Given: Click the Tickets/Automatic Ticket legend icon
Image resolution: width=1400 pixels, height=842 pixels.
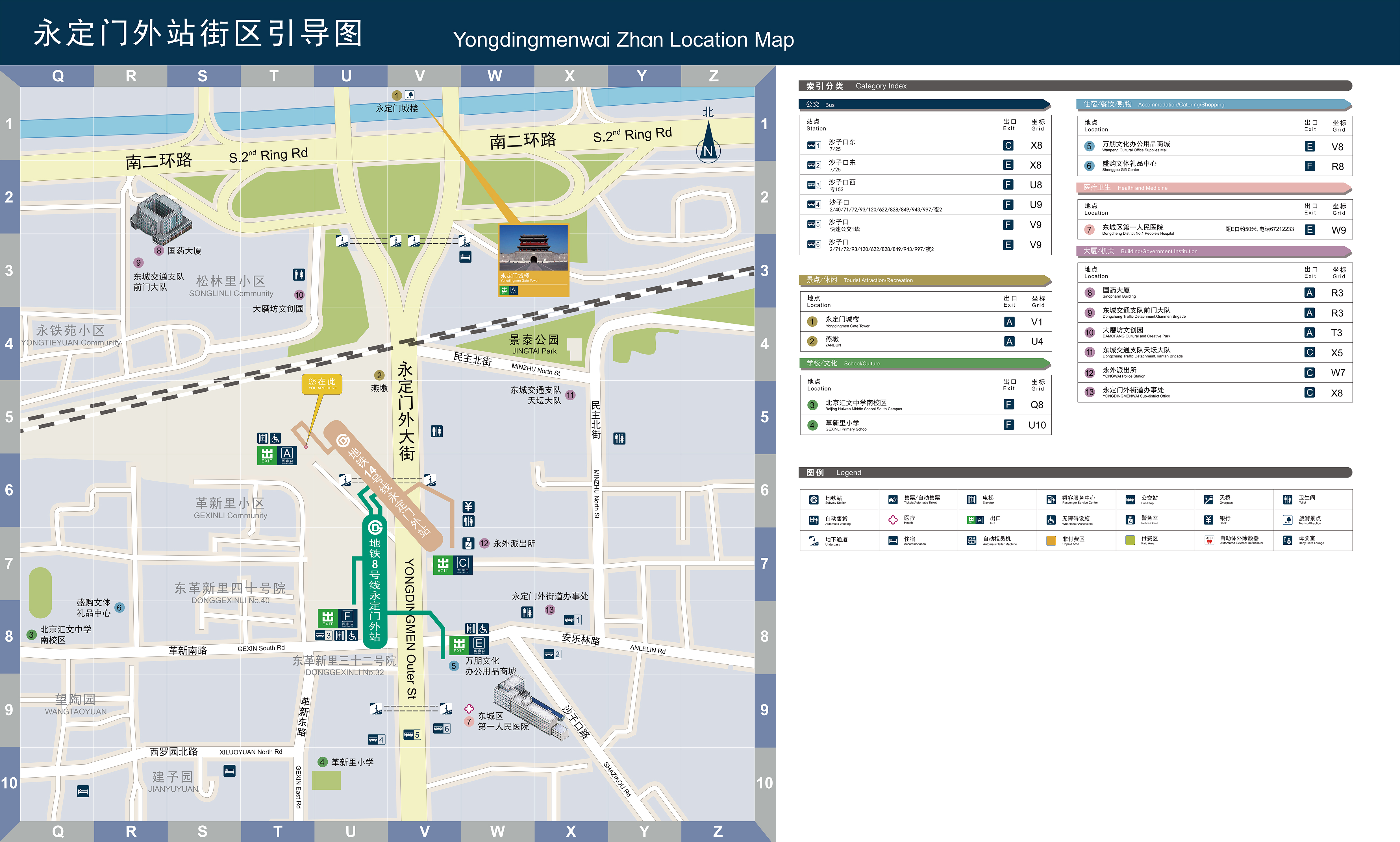Looking at the screenshot, I should [x=893, y=500].
